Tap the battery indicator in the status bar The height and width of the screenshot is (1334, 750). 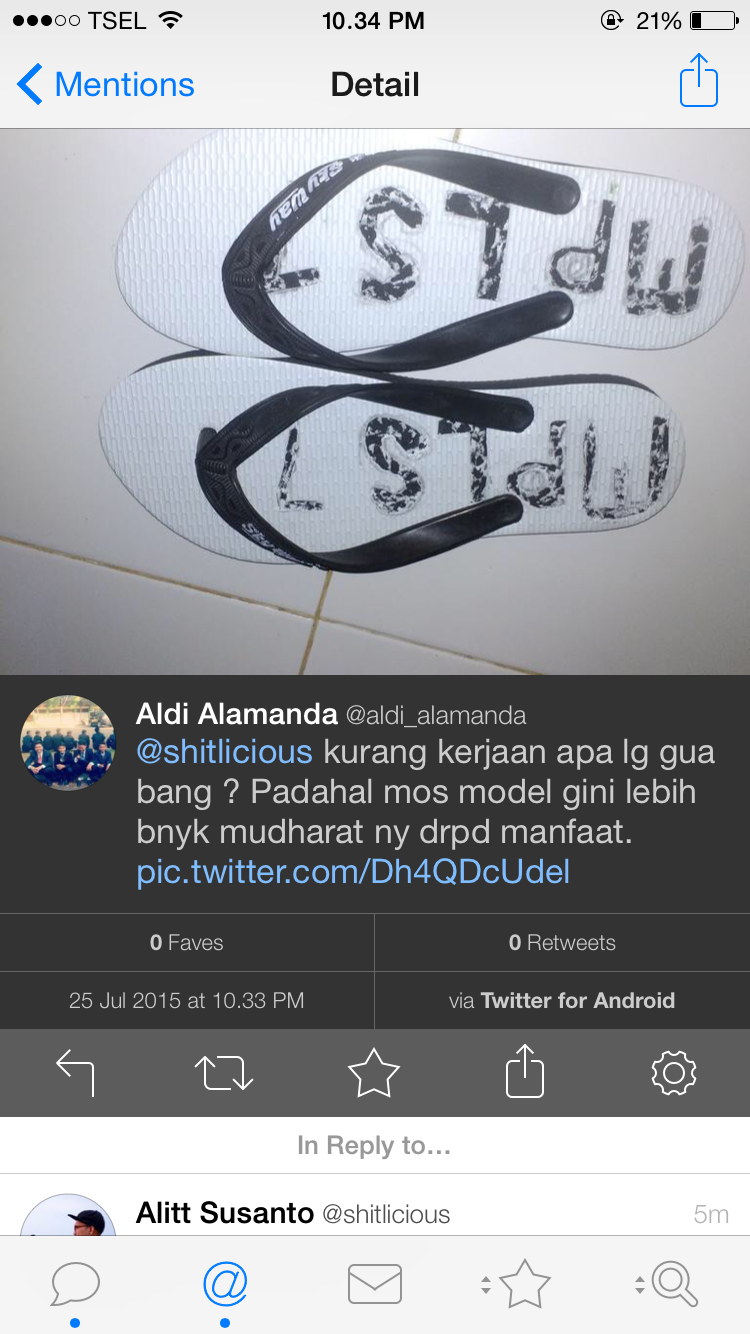pyautogui.click(x=712, y=21)
